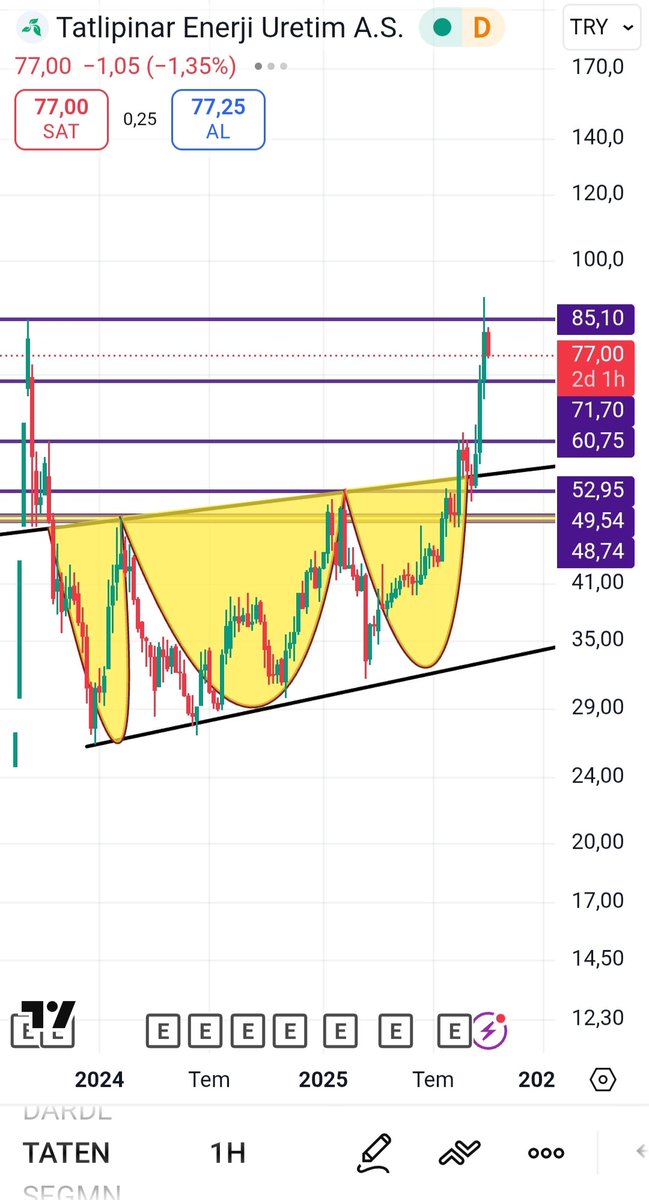The height and width of the screenshot is (1200, 649).
Task: Change the 1H interval selector
Action: tap(228, 1153)
